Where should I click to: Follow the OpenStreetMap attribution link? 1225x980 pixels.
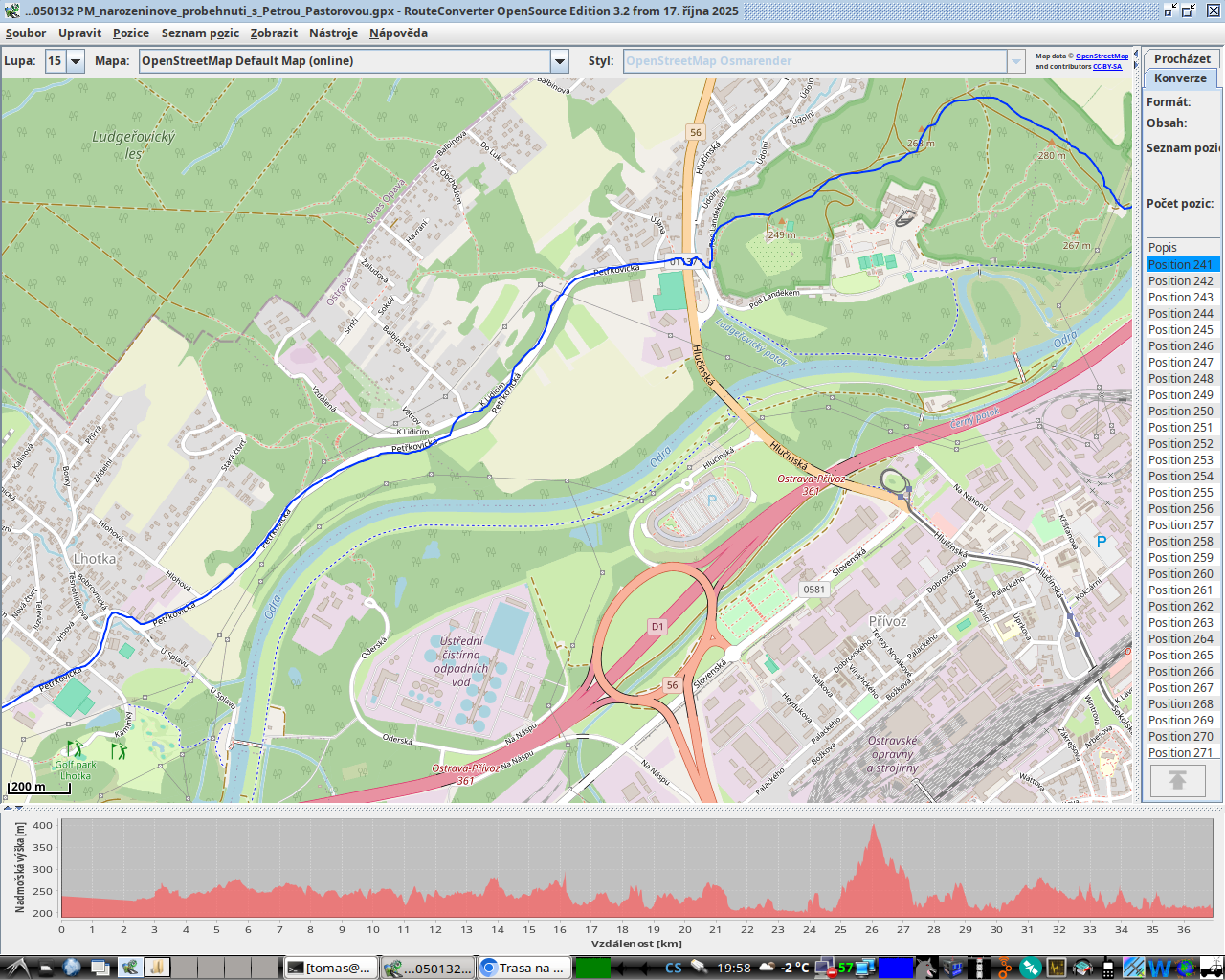(1102, 56)
